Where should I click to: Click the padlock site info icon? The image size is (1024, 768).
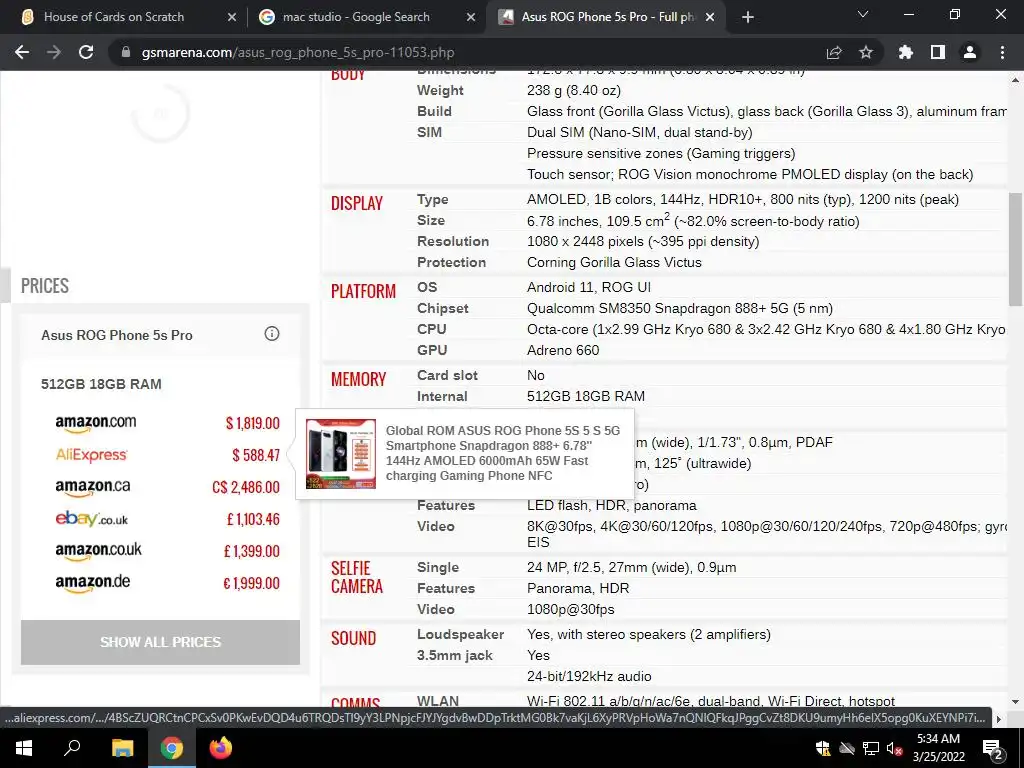(126, 52)
